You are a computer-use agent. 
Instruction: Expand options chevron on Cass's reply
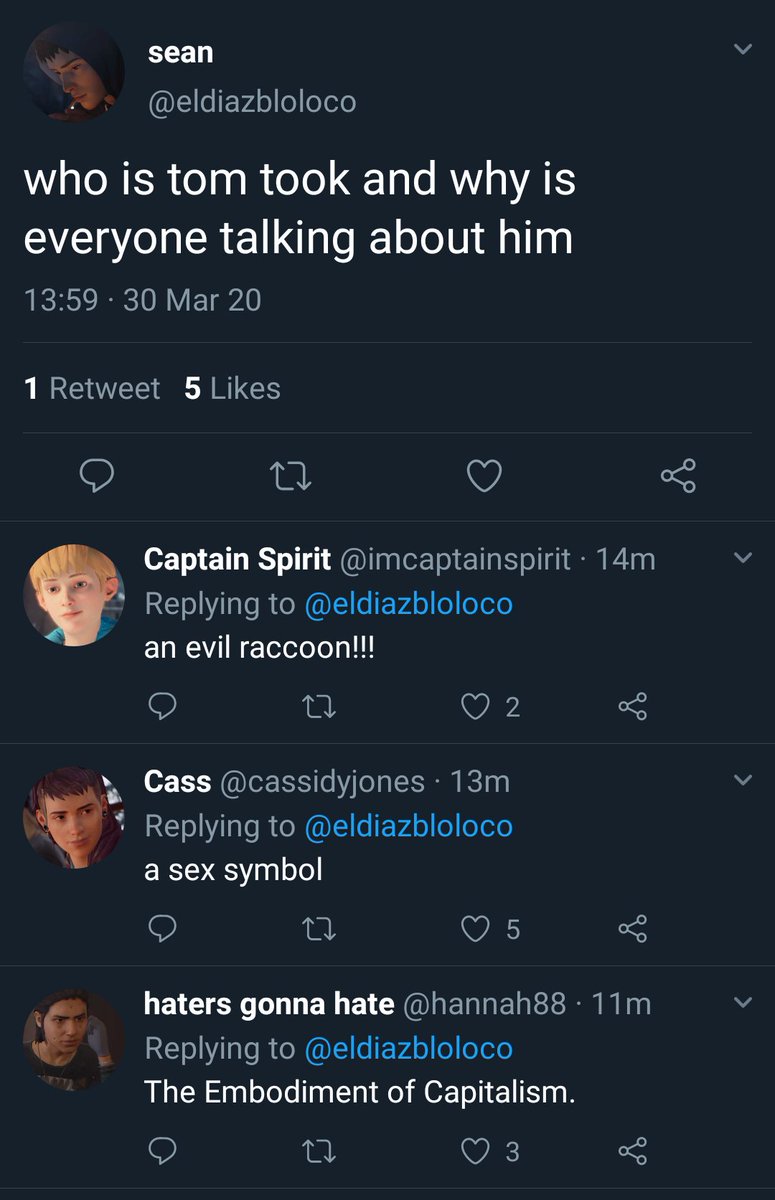pos(742,780)
